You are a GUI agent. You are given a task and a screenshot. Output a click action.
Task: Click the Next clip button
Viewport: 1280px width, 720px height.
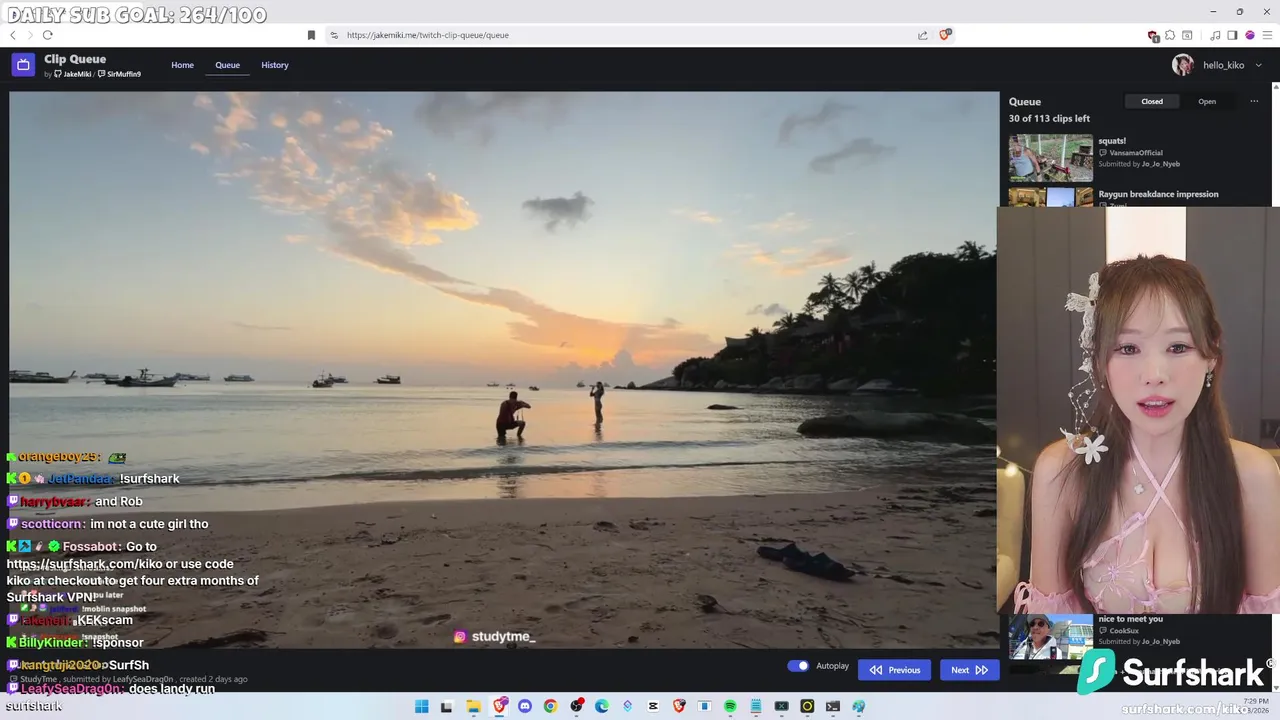(969, 670)
